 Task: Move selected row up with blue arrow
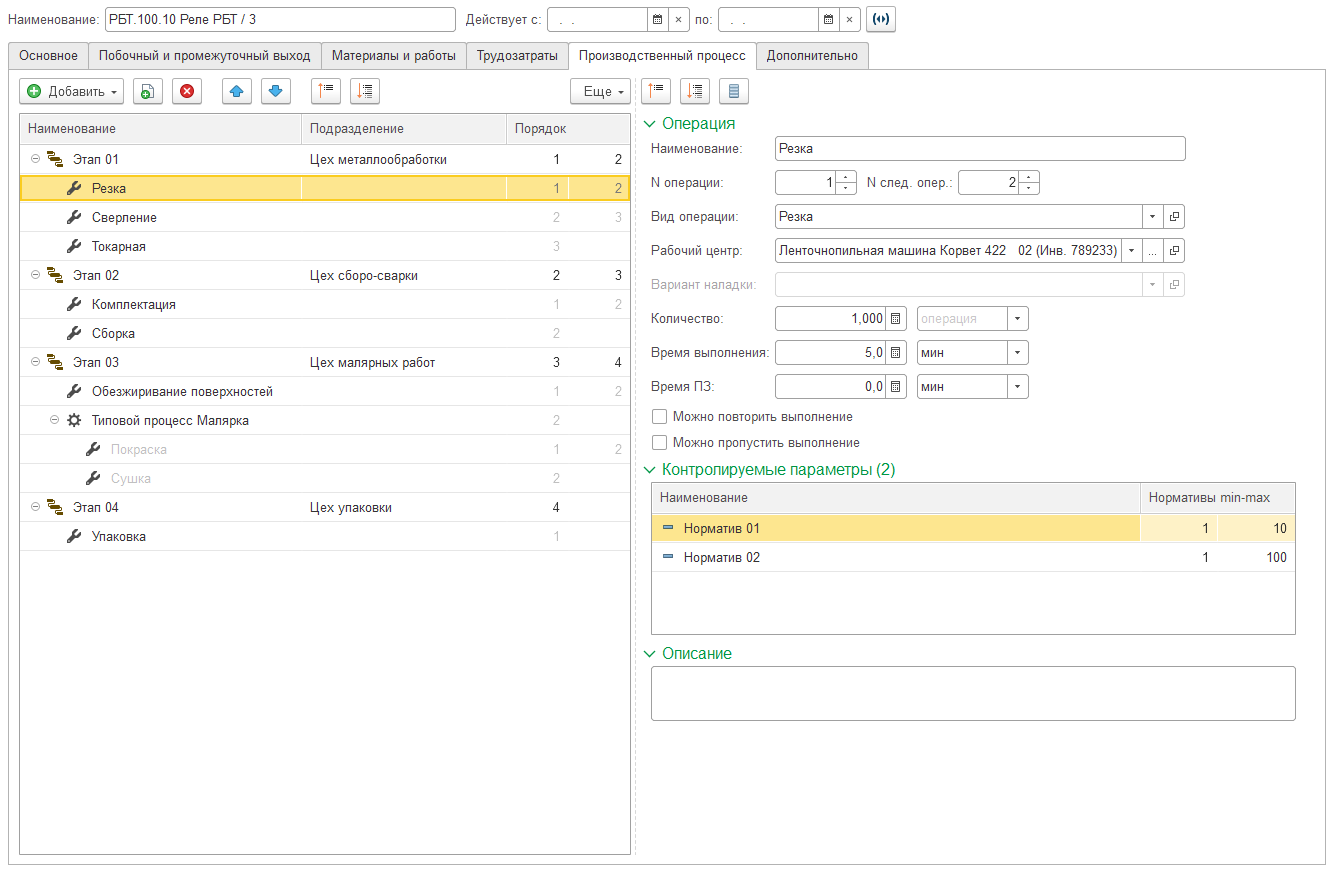236,92
